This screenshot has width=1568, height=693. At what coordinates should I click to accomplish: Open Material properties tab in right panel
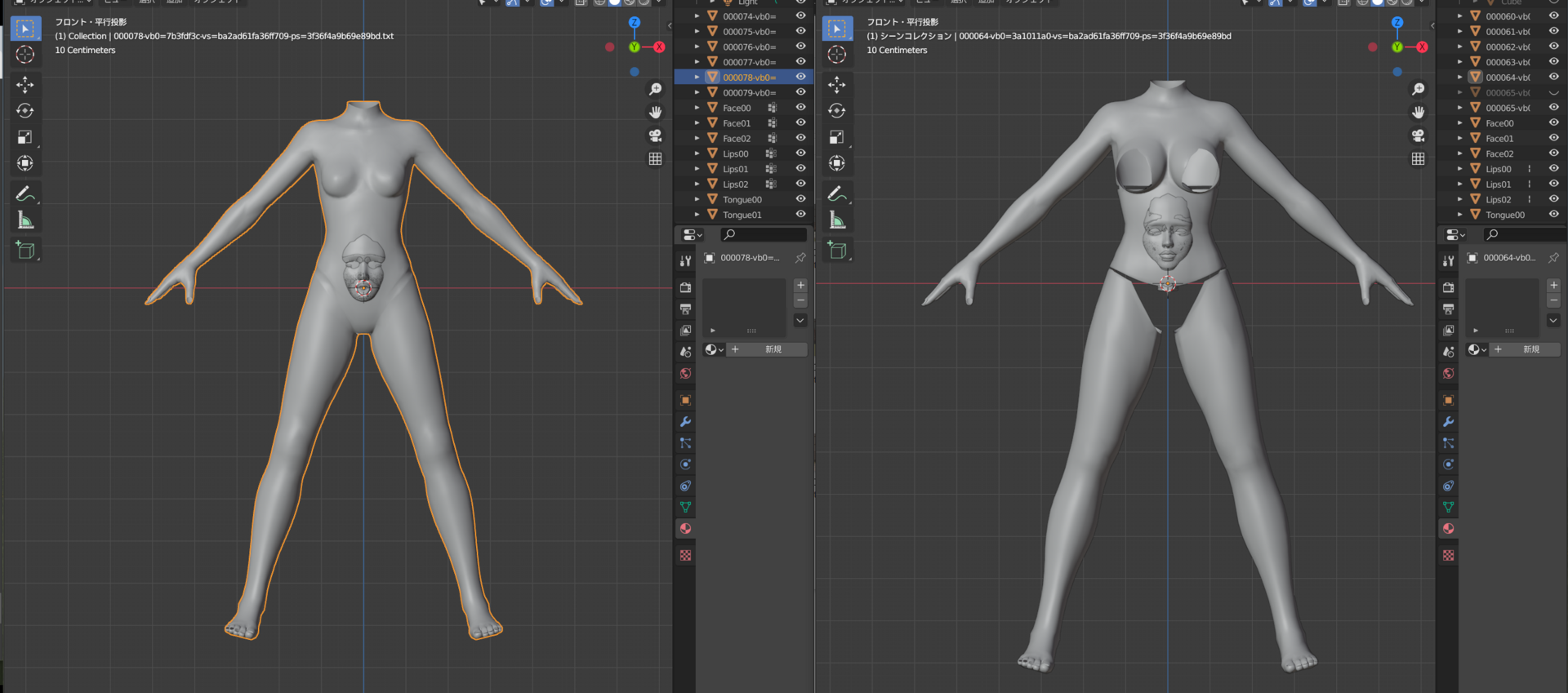pyautogui.click(x=1448, y=528)
